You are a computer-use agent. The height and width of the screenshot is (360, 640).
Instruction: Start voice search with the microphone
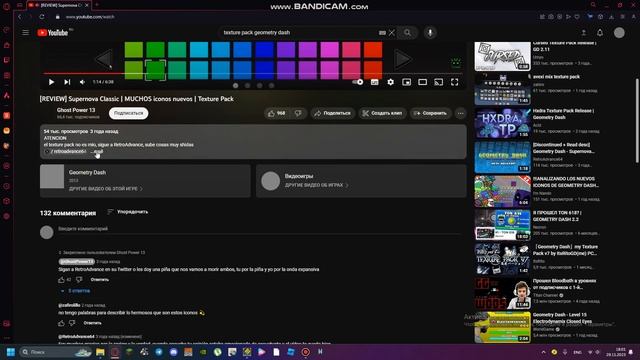[x=430, y=32]
